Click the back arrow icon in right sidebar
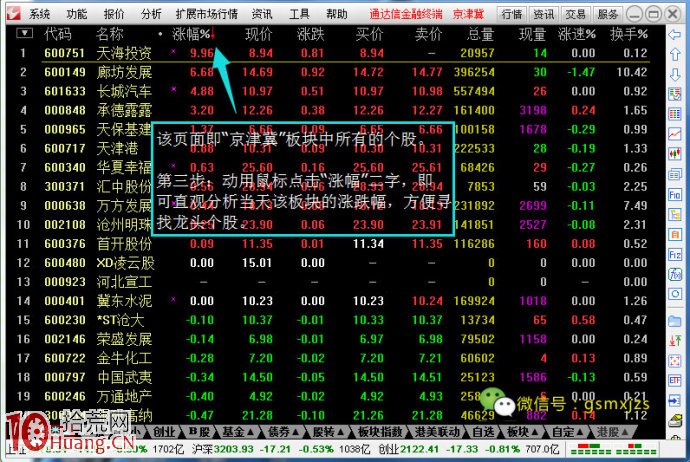690x462 pixels. pyautogui.click(x=675, y=35)
